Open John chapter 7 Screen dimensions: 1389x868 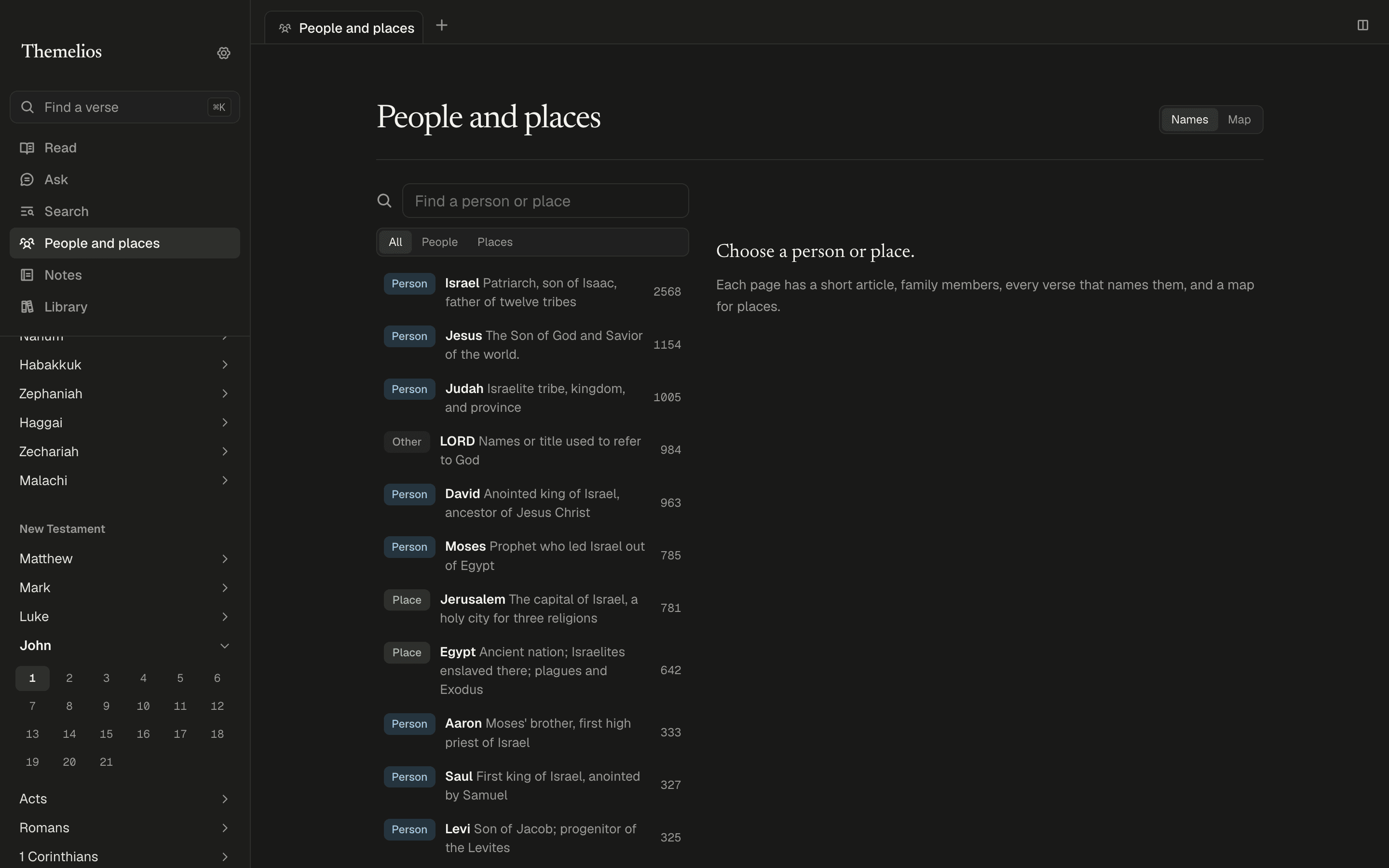[x=32, y=706]
